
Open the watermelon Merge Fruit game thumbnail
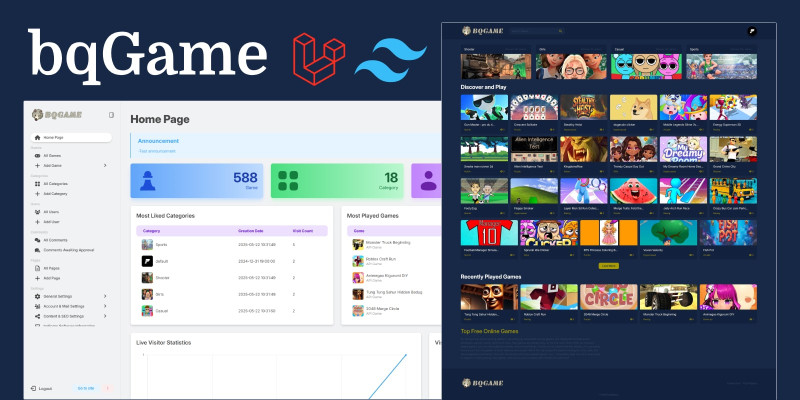click(x=634, y=191)
